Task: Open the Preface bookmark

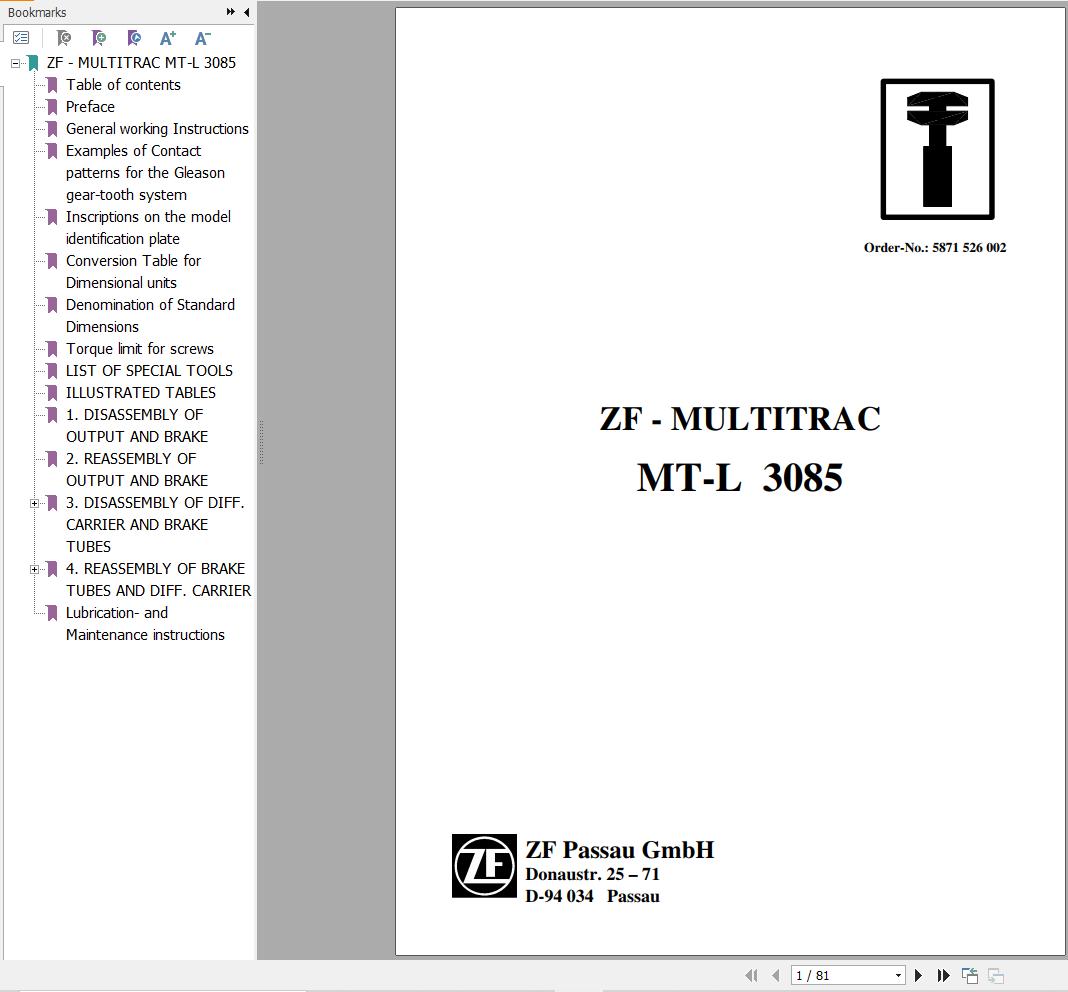Action: coord(90,107)
